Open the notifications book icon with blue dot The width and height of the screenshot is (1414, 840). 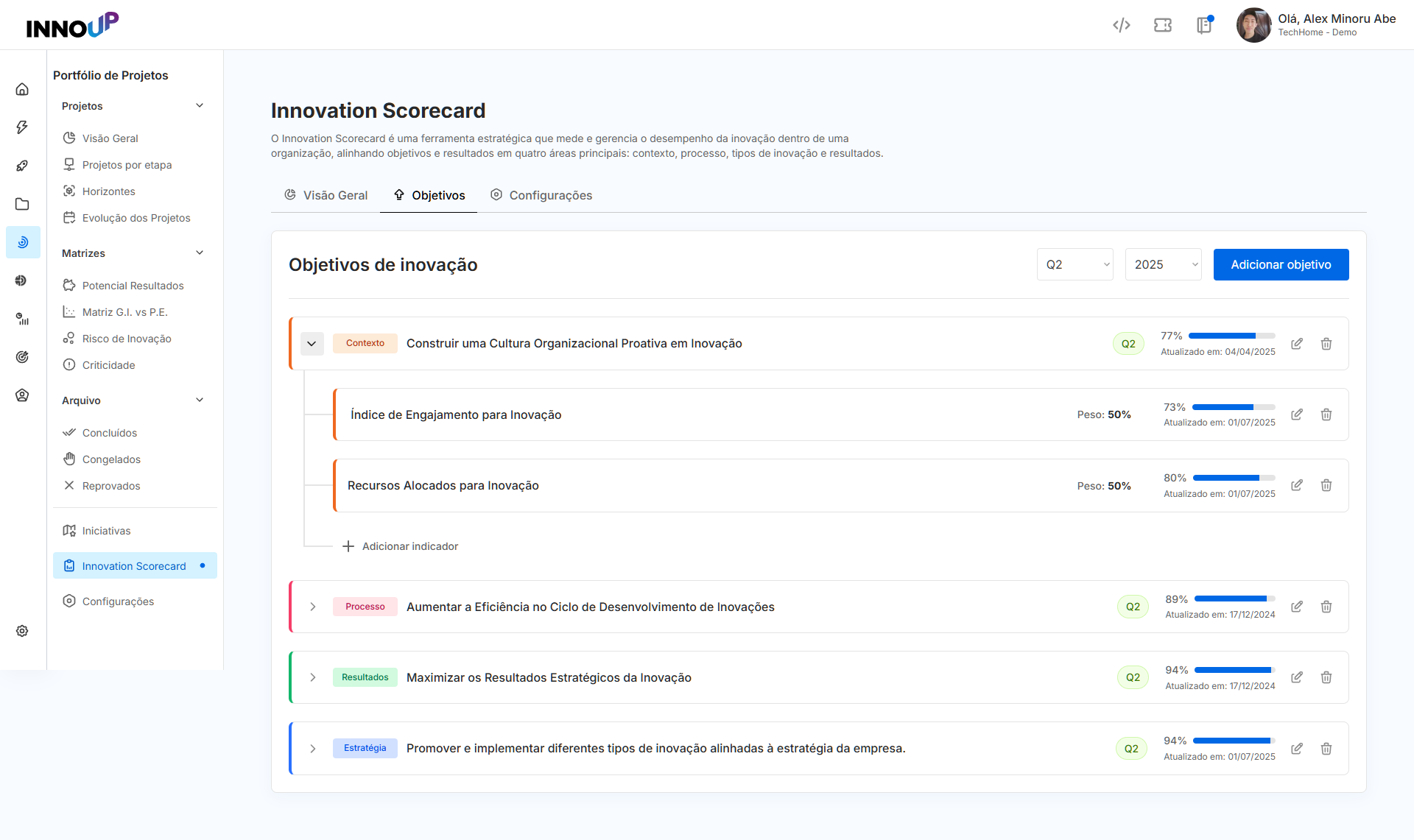tap(1204, 26)
